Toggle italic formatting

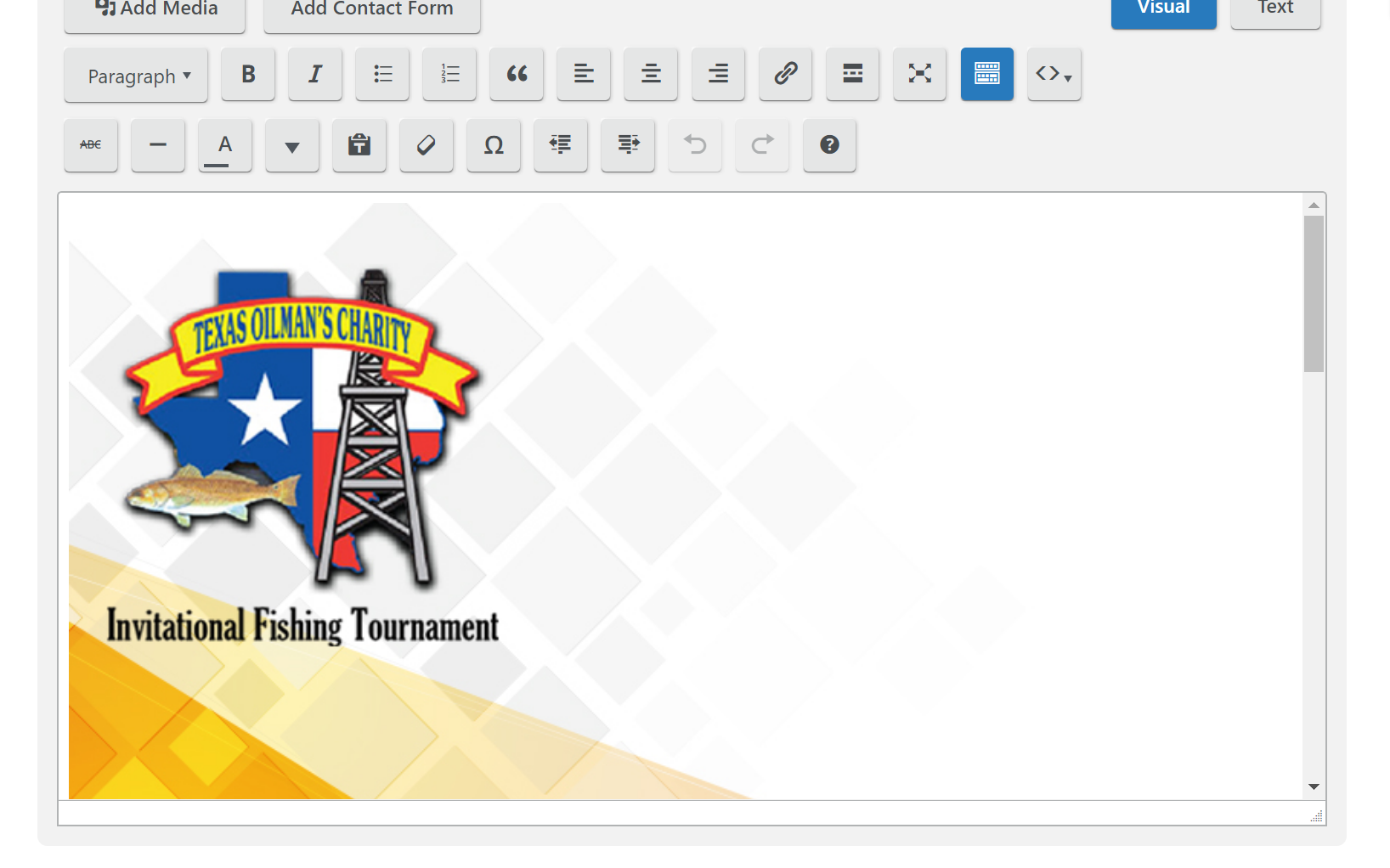pos(315,75)
